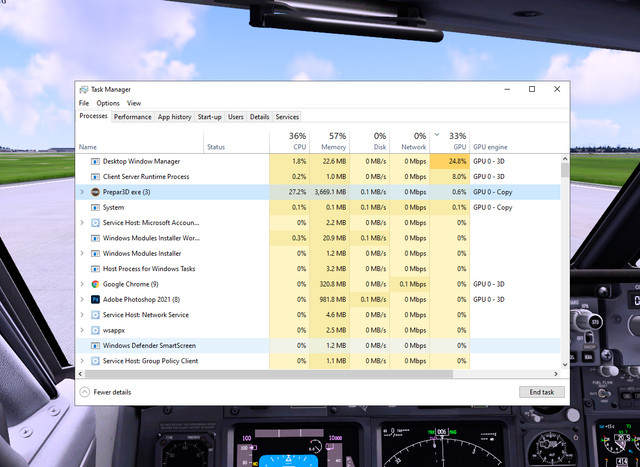Click the Windows Modules Installer Worker icon
The height and width of the screenshot is (467, 640).
pyautogui.click(x=95, y=238)
